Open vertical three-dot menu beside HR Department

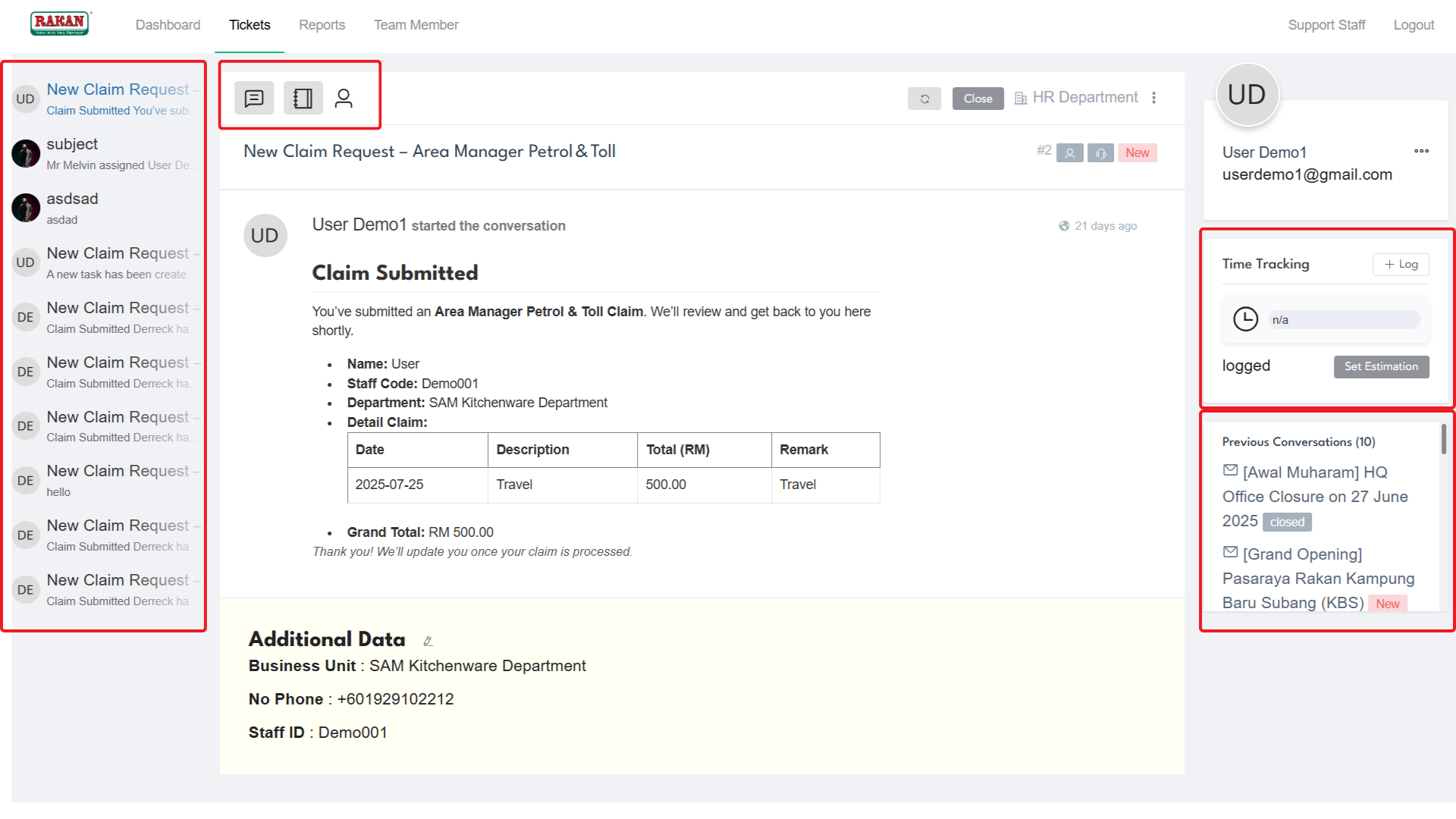tap(1154, 98)
